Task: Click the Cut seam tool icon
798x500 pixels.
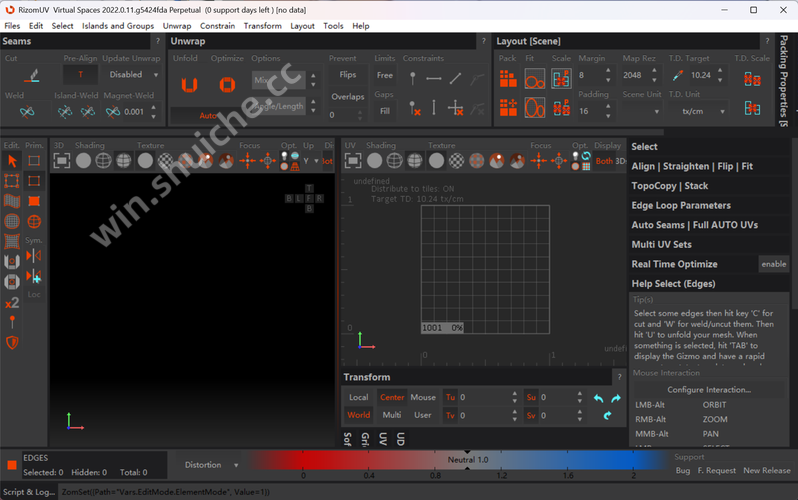Action: click(33, 76)
